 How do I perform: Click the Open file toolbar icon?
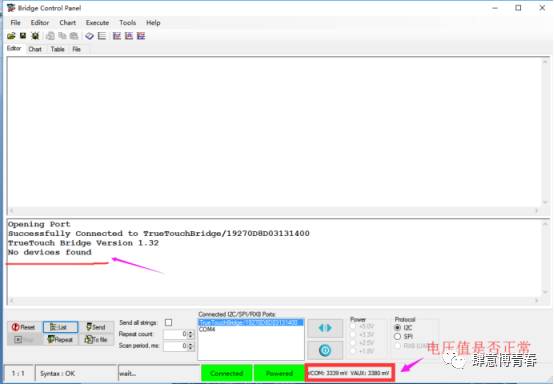[x=11, y=36]
